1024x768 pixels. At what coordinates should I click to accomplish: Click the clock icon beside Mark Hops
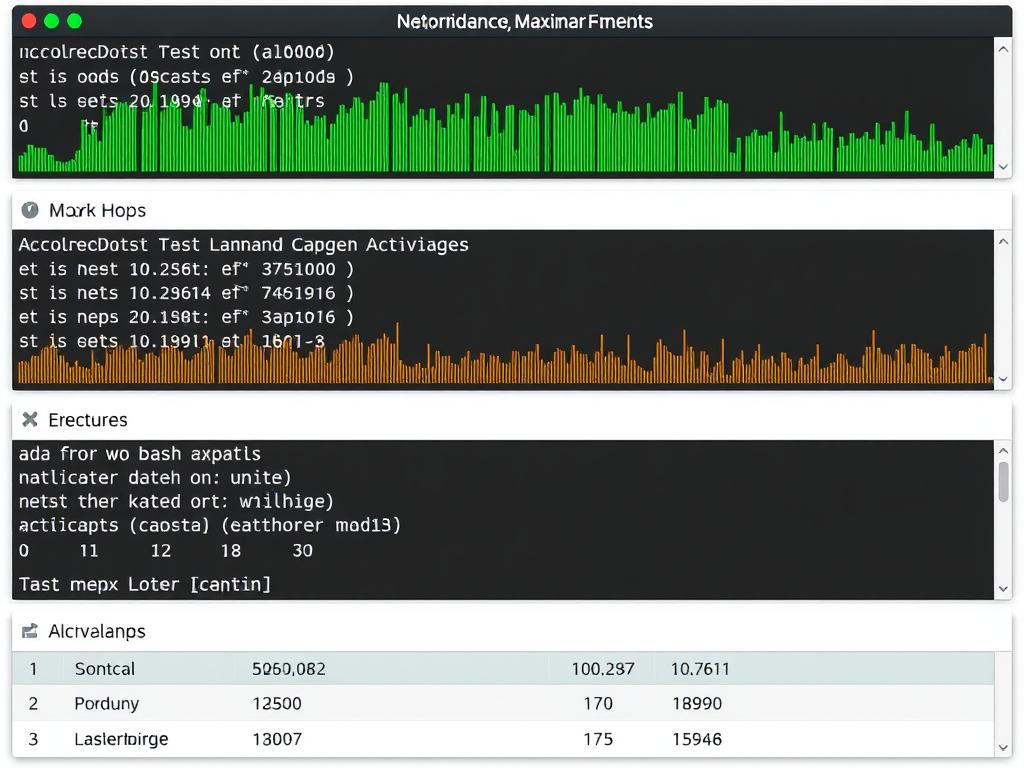(30, 211)
